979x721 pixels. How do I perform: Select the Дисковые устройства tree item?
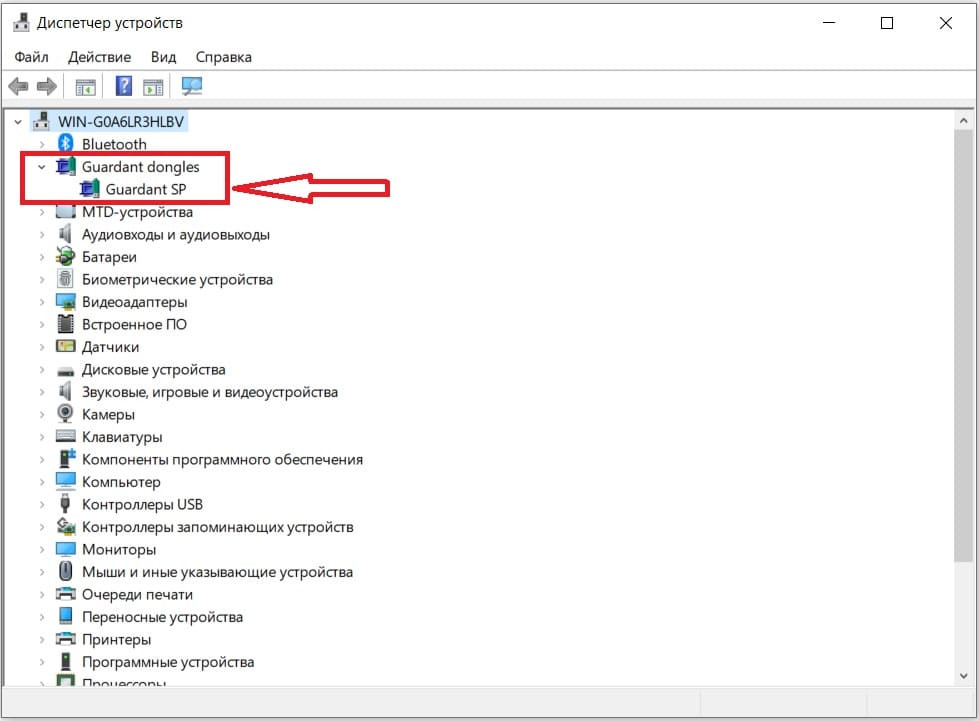tap(153, 369)
